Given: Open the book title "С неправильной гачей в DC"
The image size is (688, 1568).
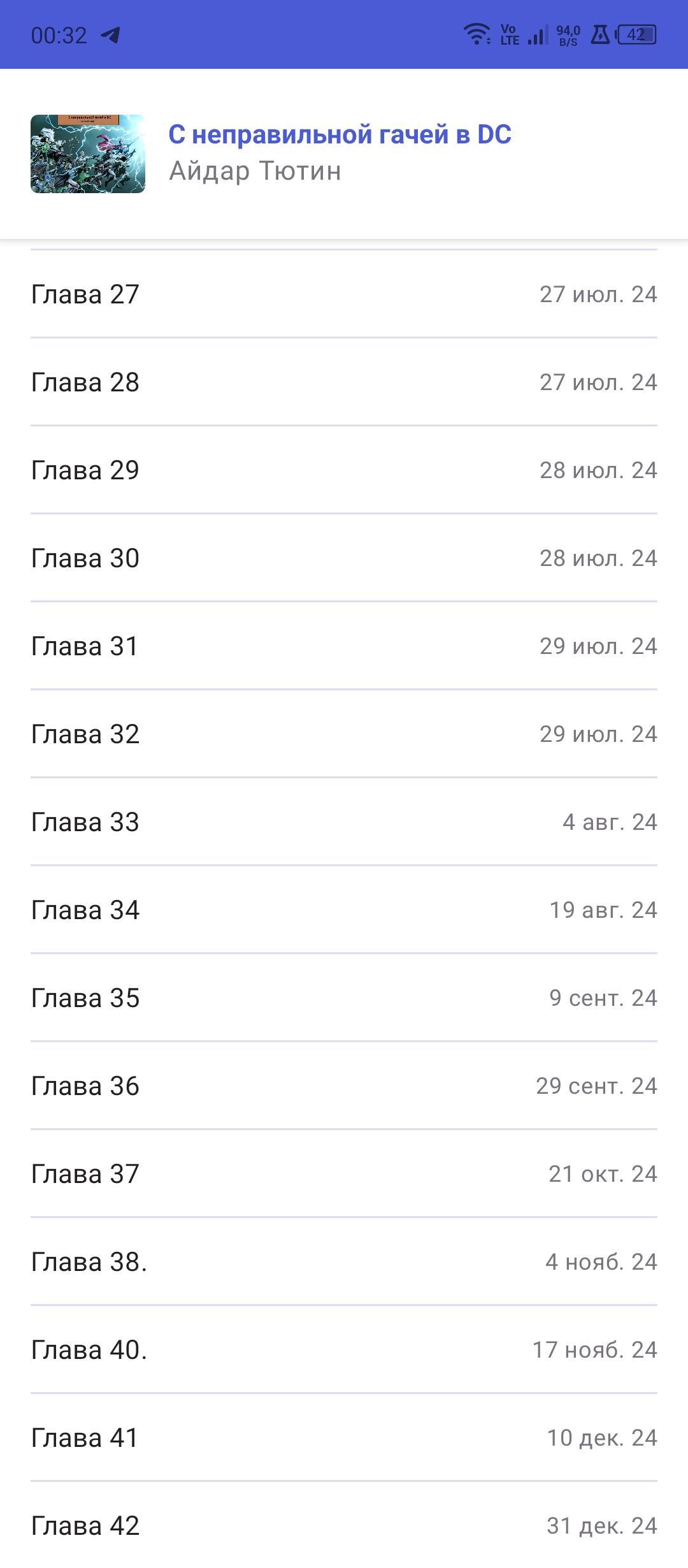Looking at the screenshot, I should coord(340,134).
